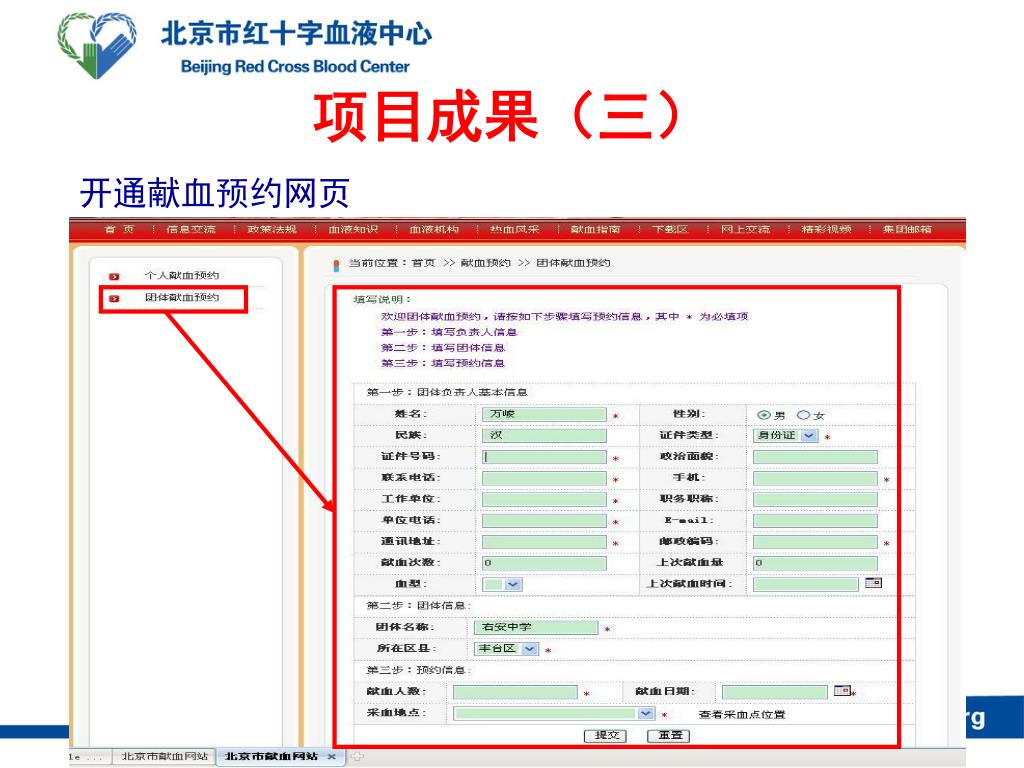Image resolution: width=1024 pixels, height=768 pixels.
Task: Click the 个人献血预约 red arrow icon
Action: [x=114, y=276]
